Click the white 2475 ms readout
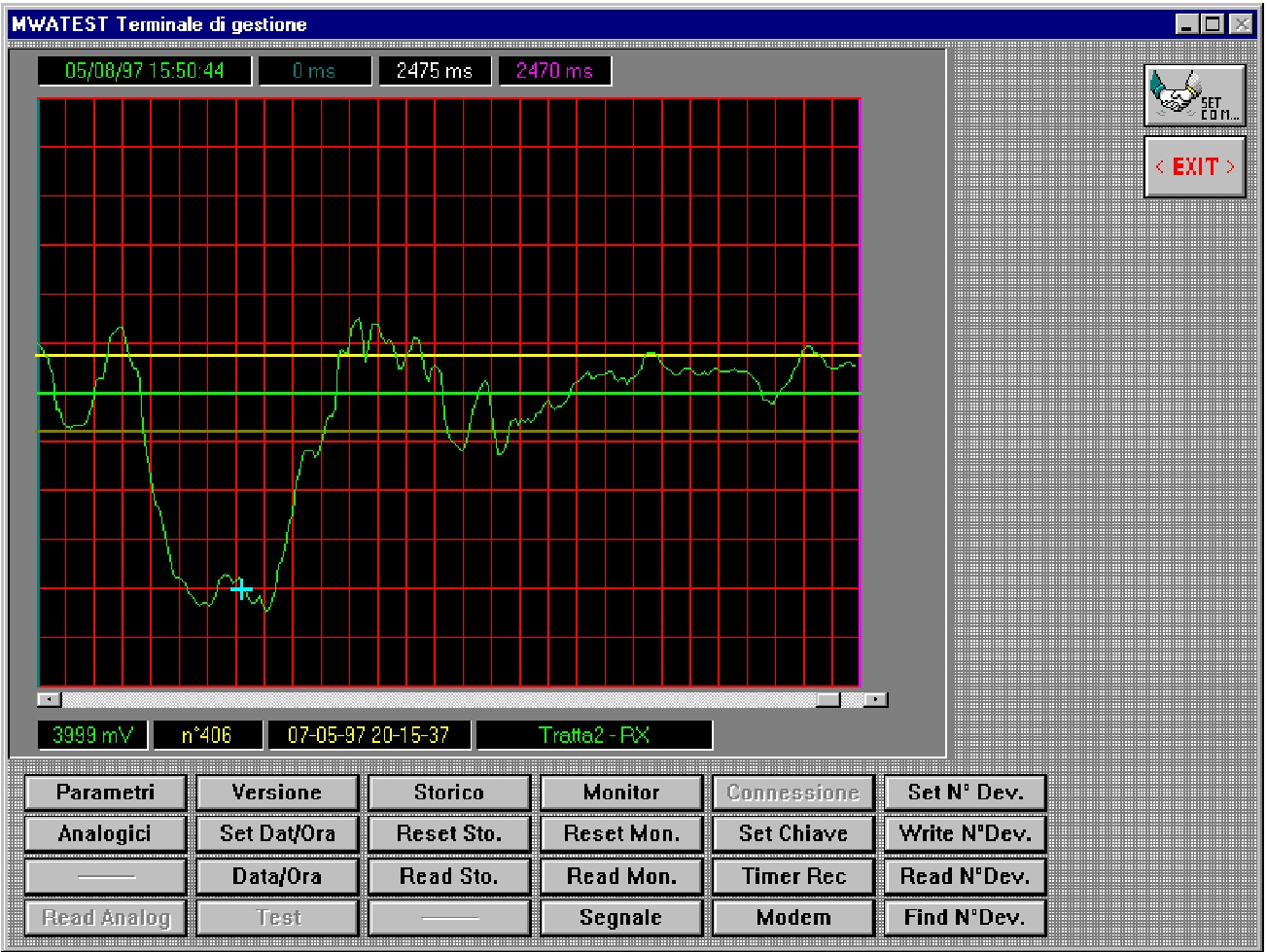1267x952 pixels. point(435,71)
